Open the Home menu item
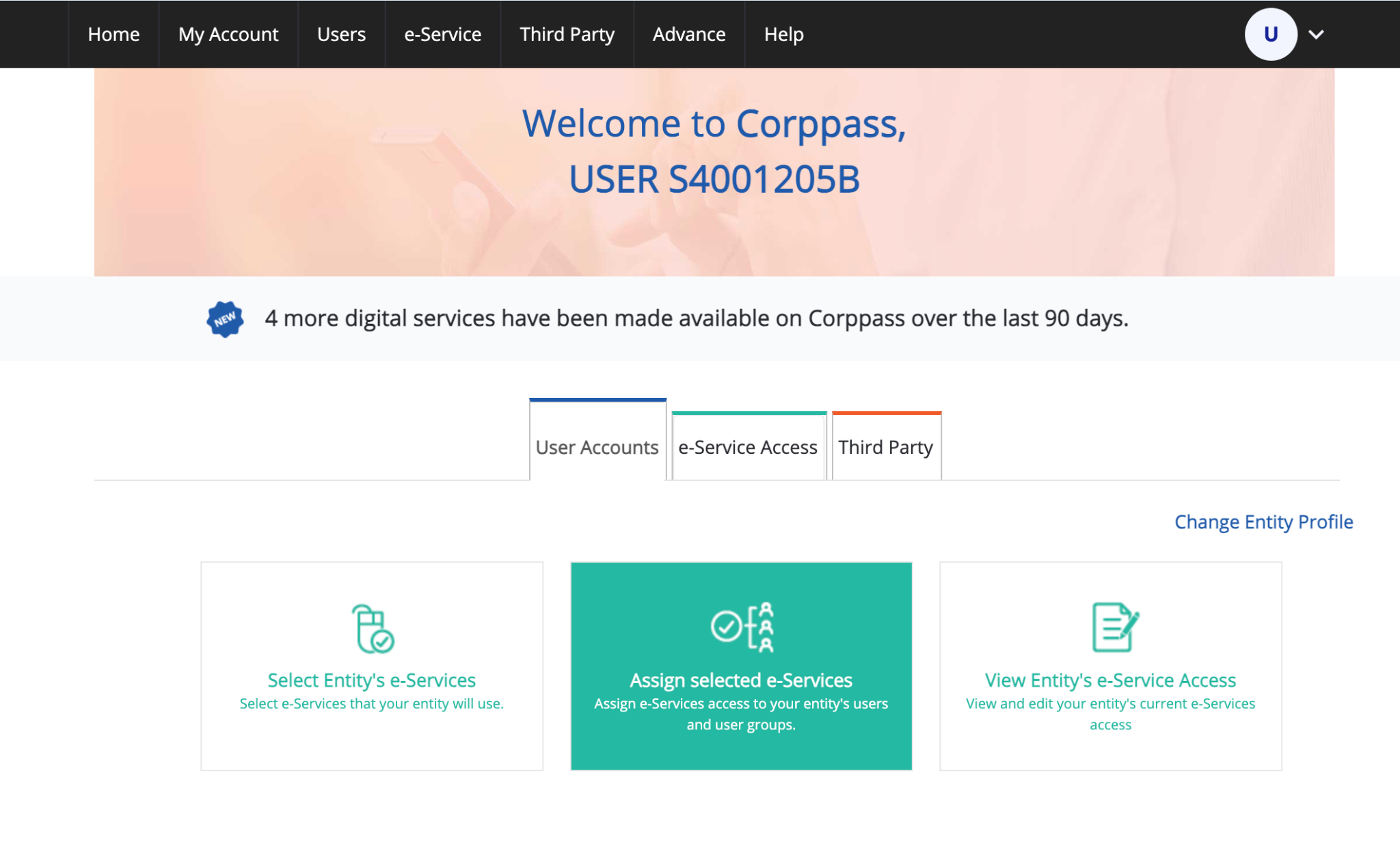 click(x=113, y=34)
